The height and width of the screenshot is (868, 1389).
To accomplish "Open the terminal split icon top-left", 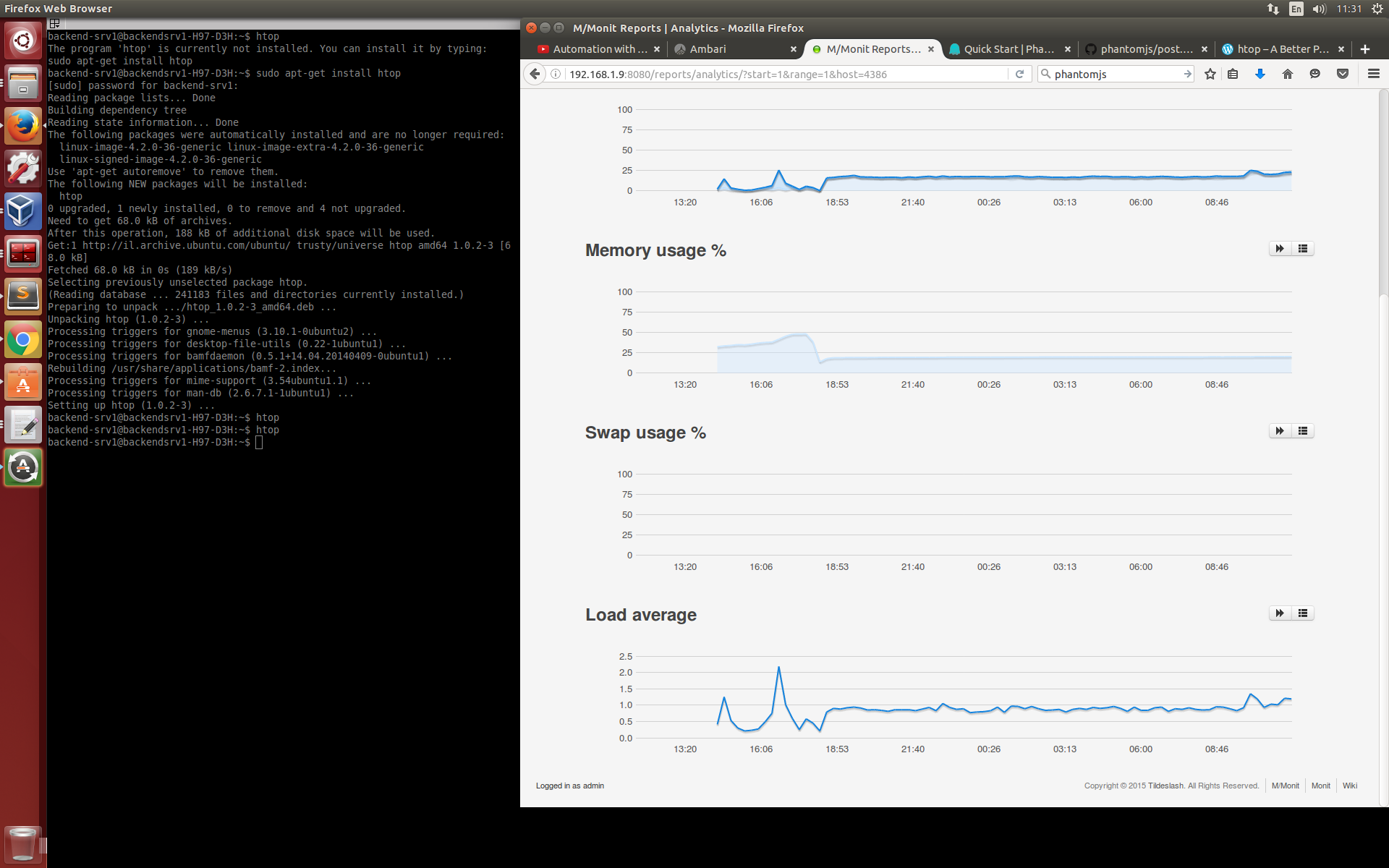I will coord(54,23).
